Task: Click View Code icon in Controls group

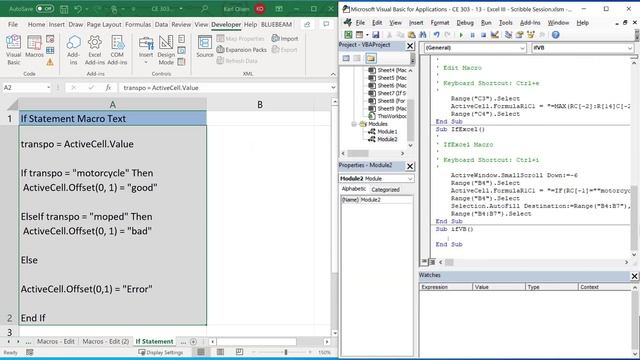Action: [182, 51]
